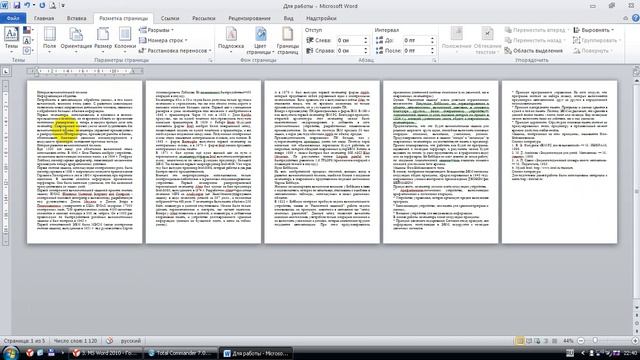Minimize the ribbon with the caret icon
Viewport: 640px width, 360px height.
(x=625, y=18)
